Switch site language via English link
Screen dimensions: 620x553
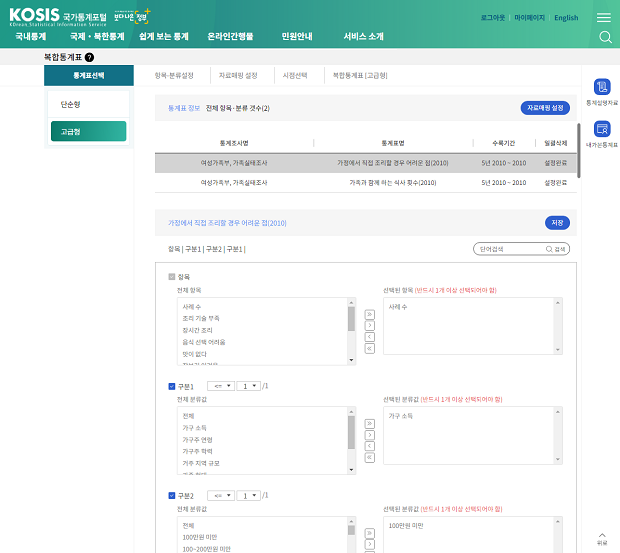566,18
